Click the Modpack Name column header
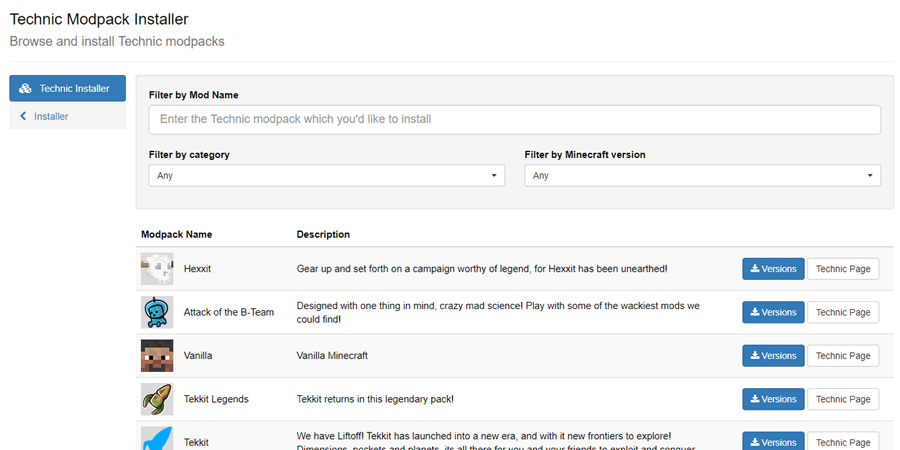This screenshot has height=450, width=900. point(177,234)
